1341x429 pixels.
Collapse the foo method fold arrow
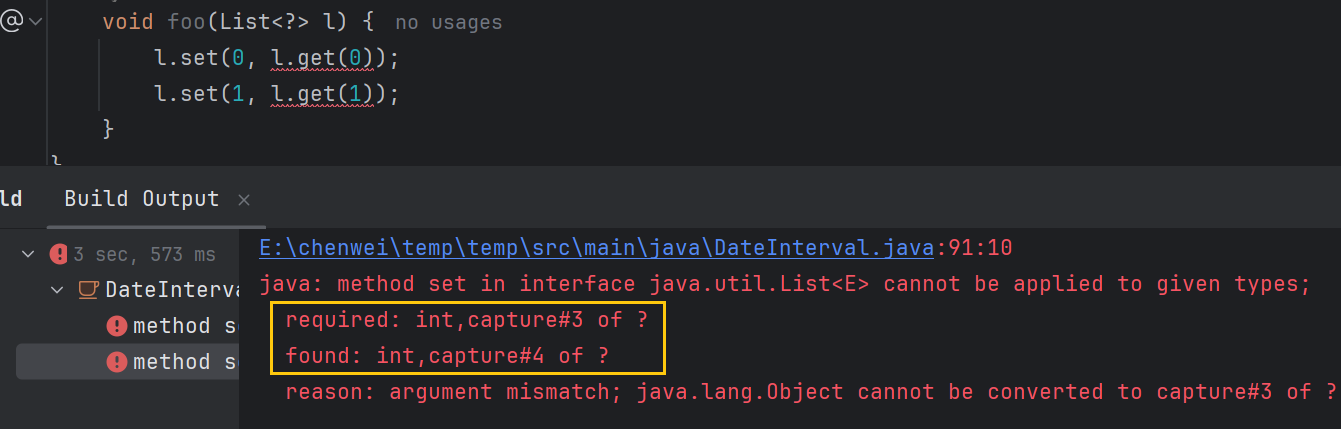click(x=37, y=21)
